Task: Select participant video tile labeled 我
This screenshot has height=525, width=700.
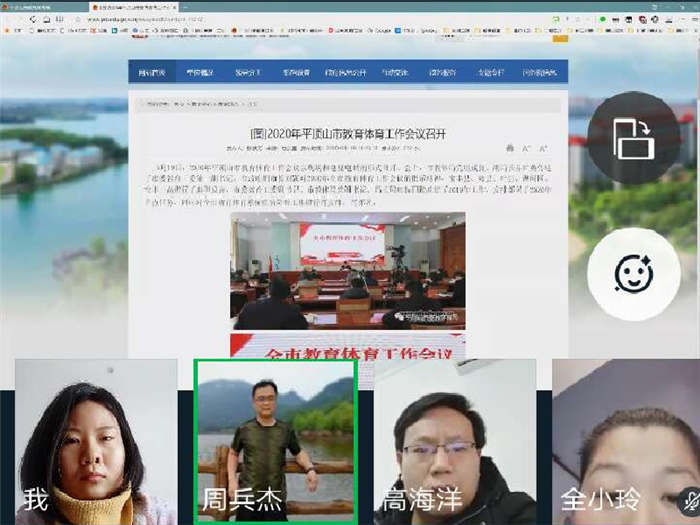Action: click(96, 442)
